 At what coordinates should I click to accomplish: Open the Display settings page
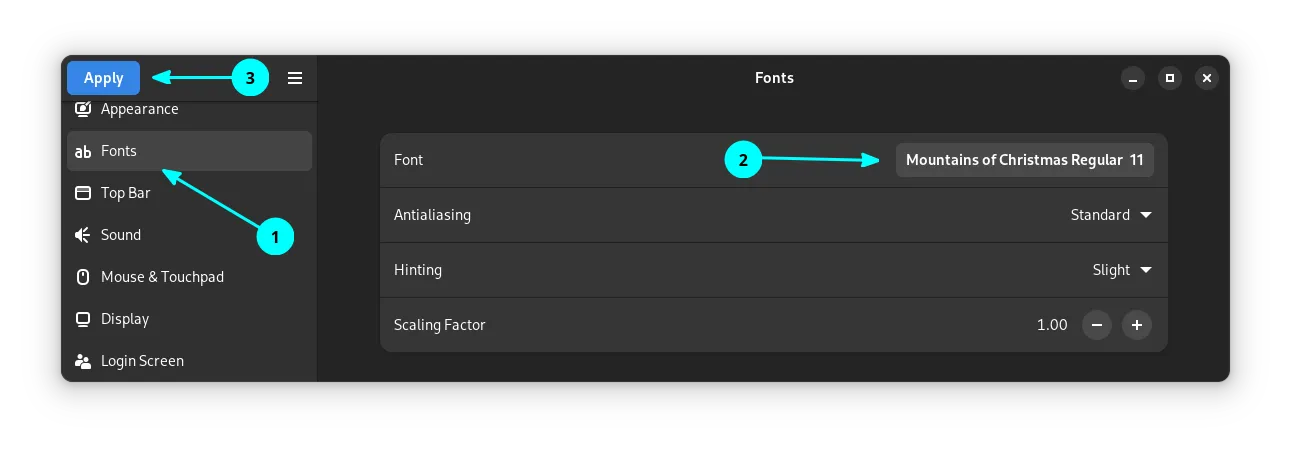pyautogui.click(x=125, y=319)
